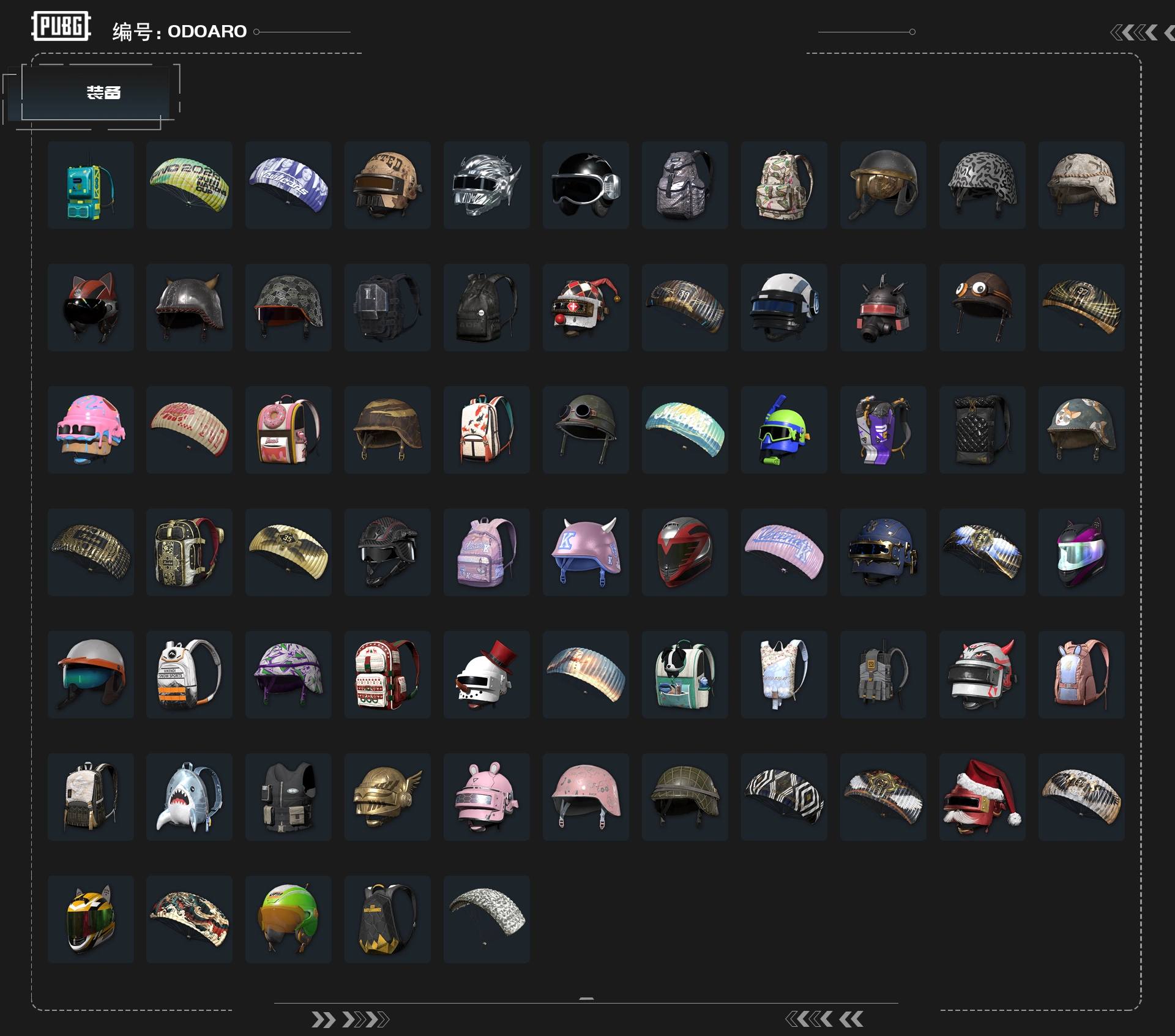Viewport: 1175px width, 1036px height.
Task: Open the 装备 equipment tab
Action: click(x=95, y=92)
